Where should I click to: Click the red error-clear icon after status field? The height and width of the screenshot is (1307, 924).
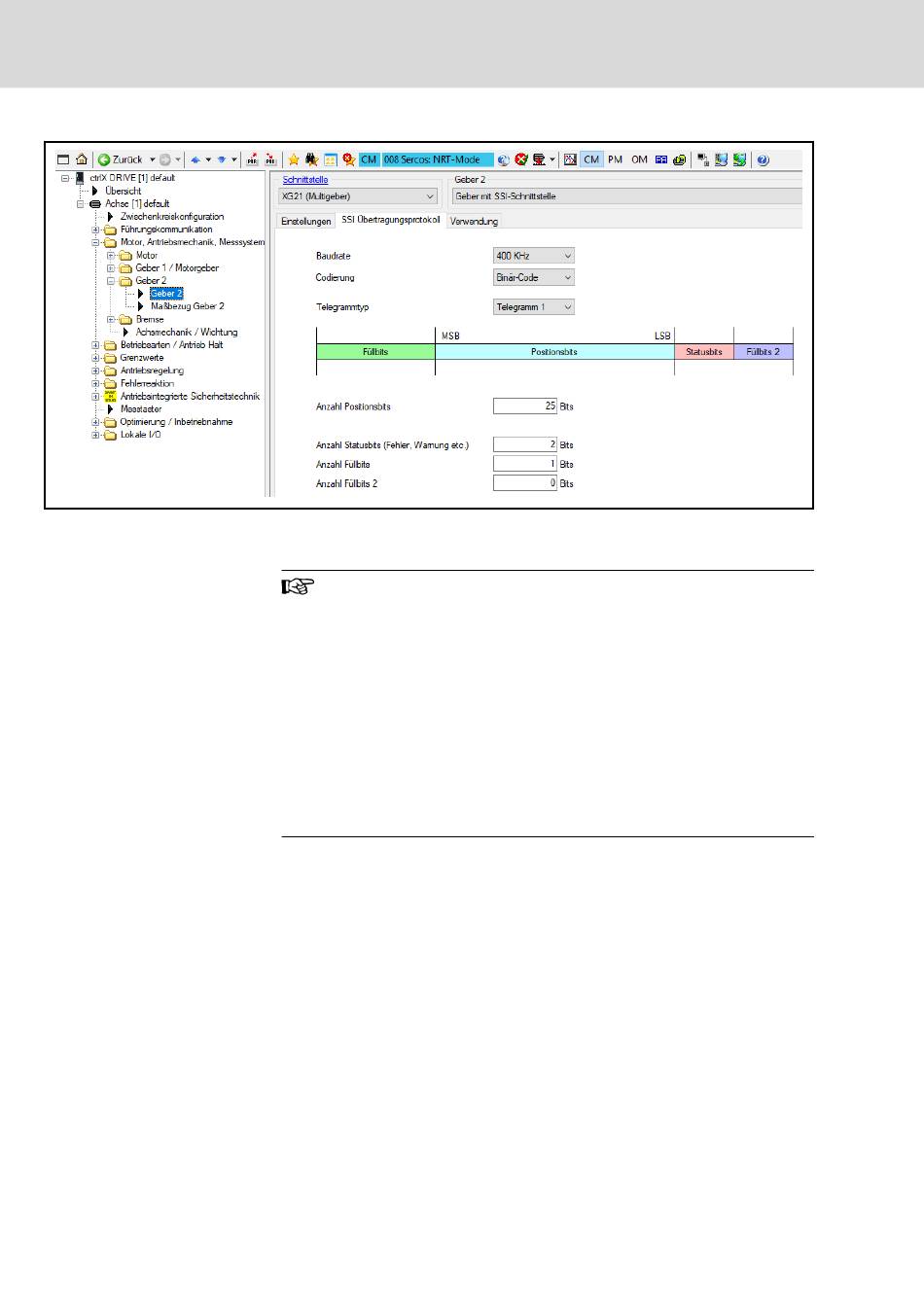click(520, 159)
